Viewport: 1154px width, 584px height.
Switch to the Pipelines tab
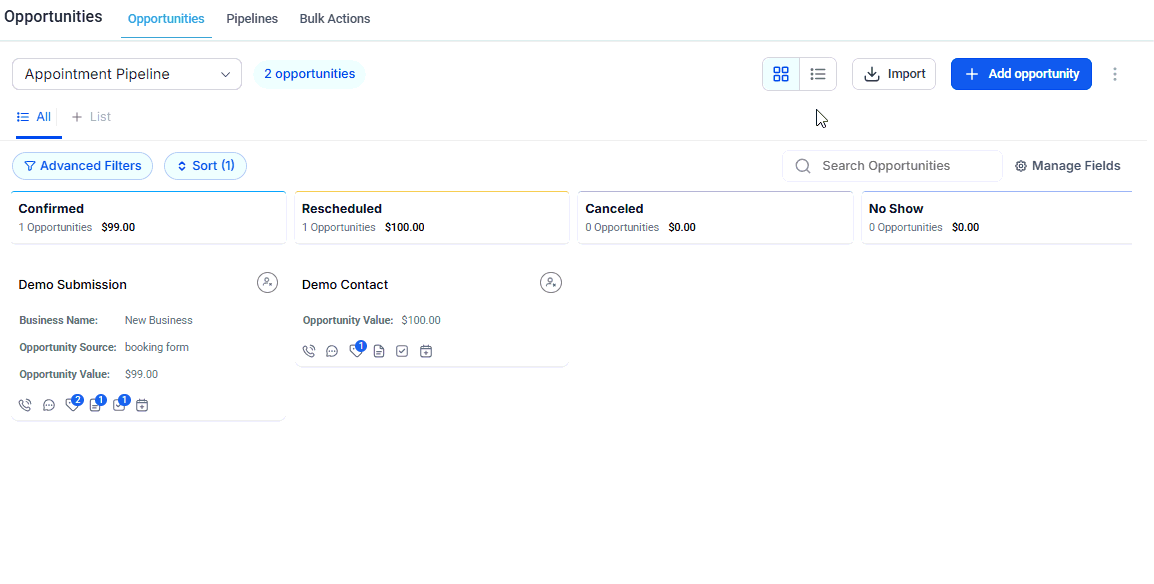coord(252,18)
